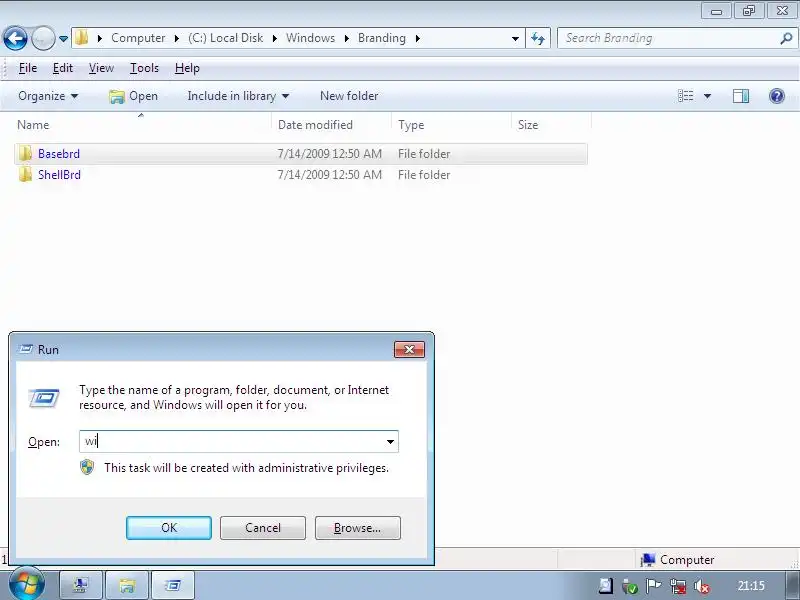Expand the arrow after Branding breadcrumb

[x=418, y=38]
